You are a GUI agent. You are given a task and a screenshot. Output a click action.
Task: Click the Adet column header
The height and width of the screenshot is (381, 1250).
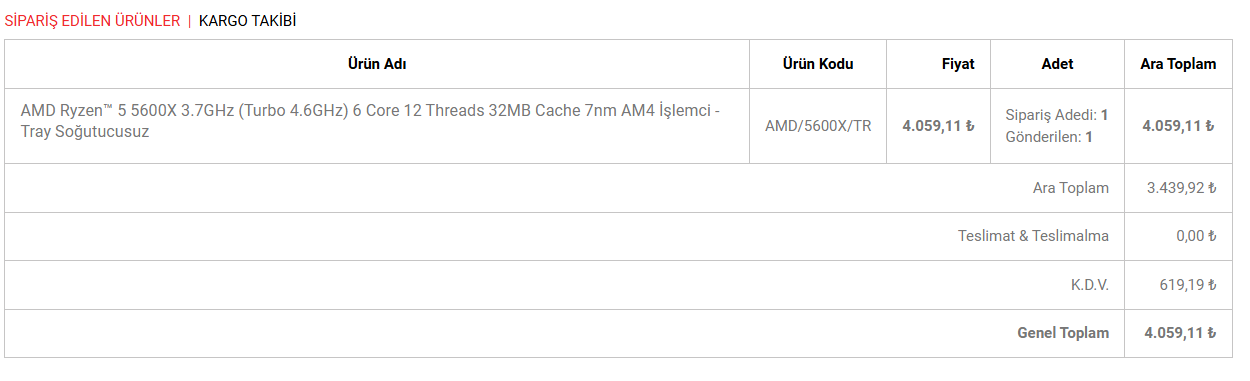(1057, 64)
